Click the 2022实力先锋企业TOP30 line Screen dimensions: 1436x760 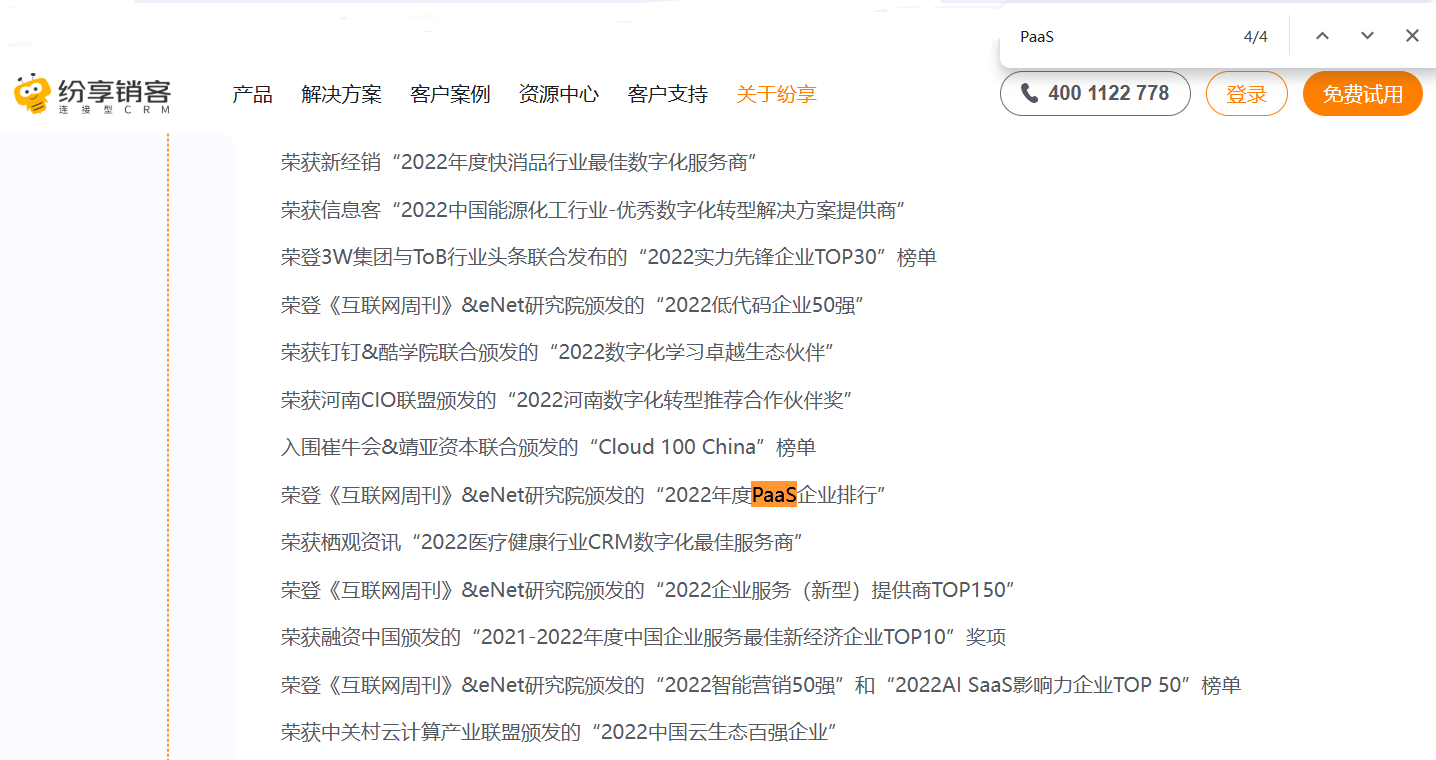[609, 257]
